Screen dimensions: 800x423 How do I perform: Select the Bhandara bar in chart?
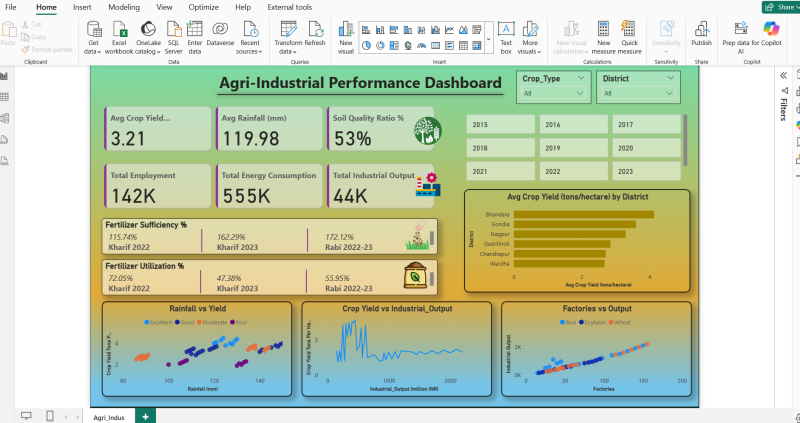[x=584, y=214]
